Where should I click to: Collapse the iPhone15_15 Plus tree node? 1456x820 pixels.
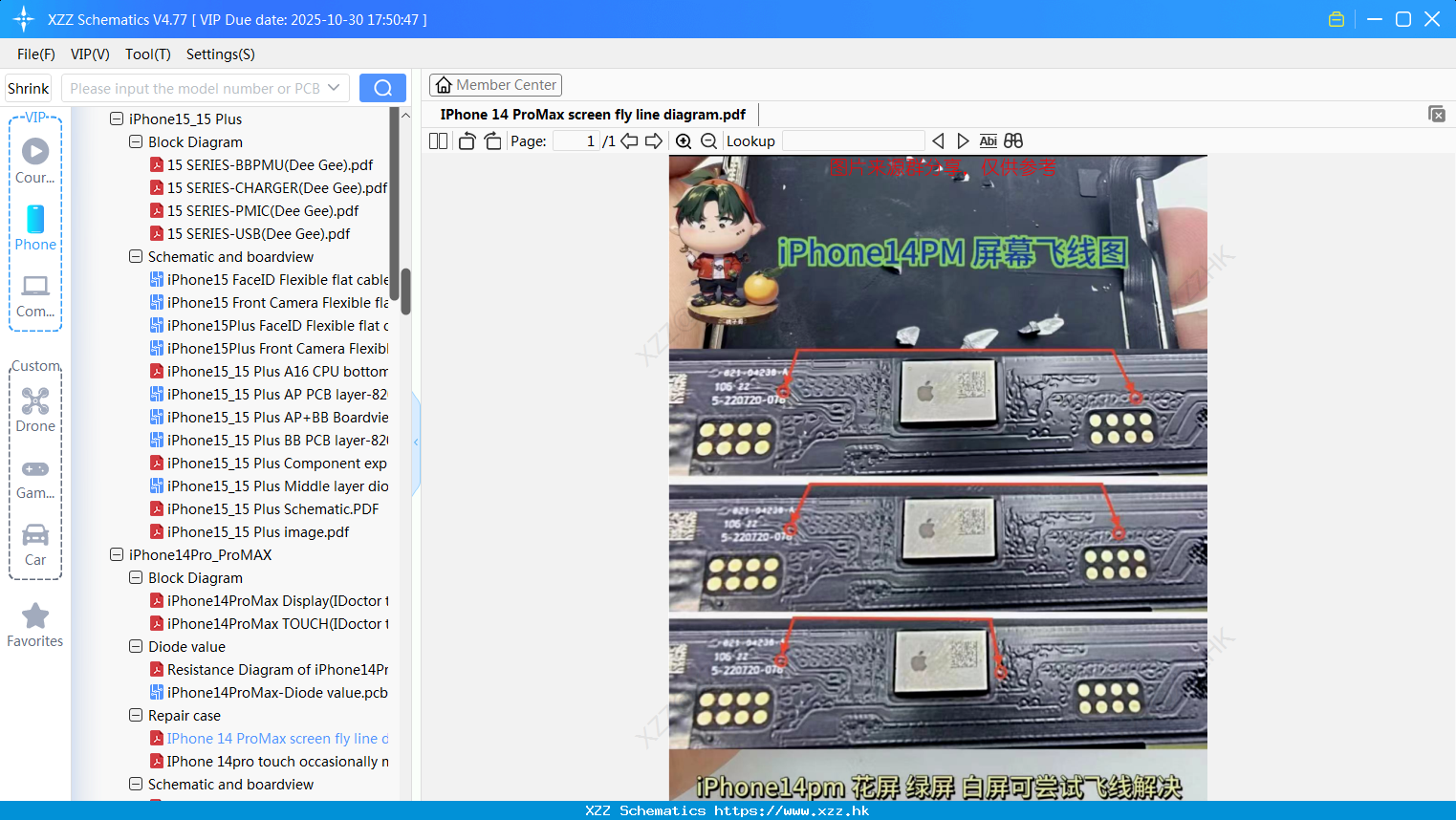coord(117,119)
